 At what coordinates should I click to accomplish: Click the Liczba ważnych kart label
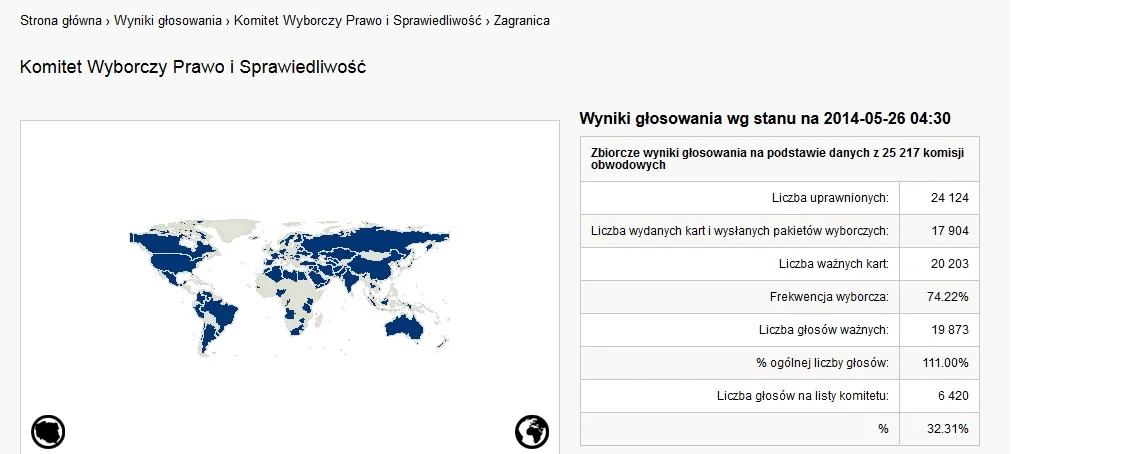tap(834, 264)
